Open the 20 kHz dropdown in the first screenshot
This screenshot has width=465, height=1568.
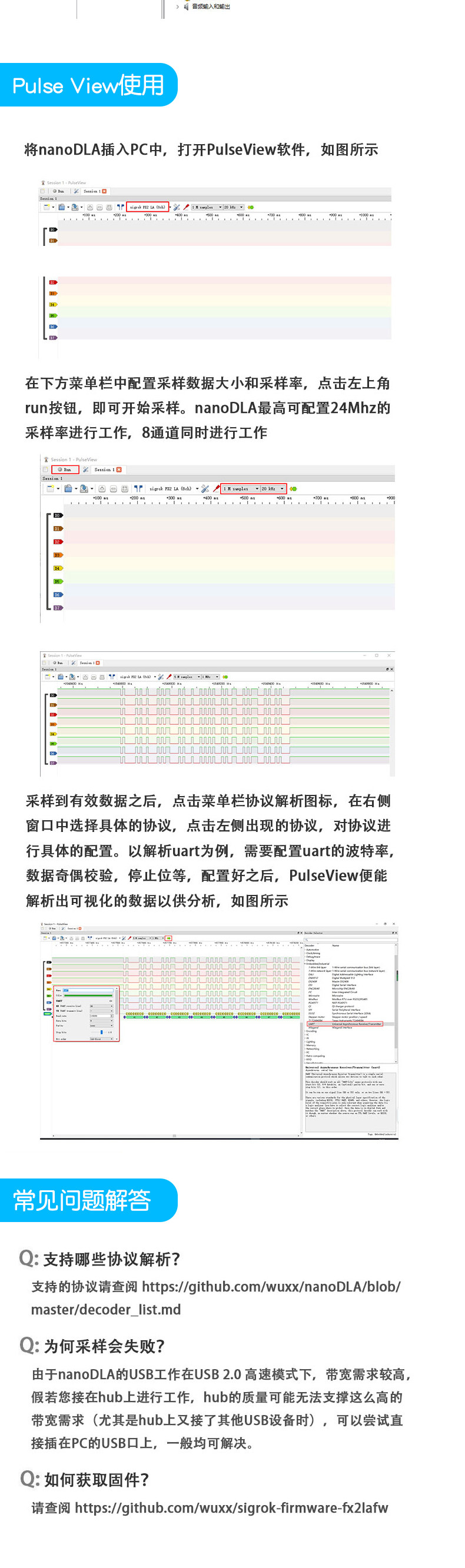(x=234, y=207)
